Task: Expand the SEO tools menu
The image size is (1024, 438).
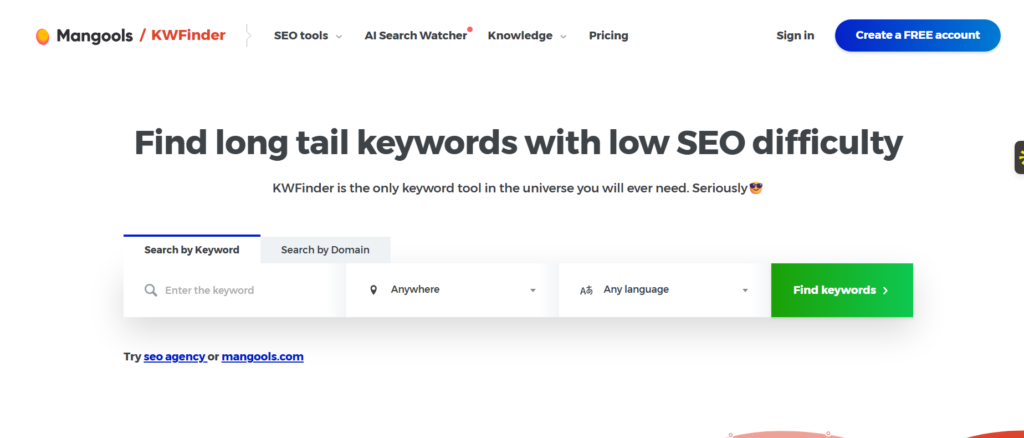Action: point(307,36)
